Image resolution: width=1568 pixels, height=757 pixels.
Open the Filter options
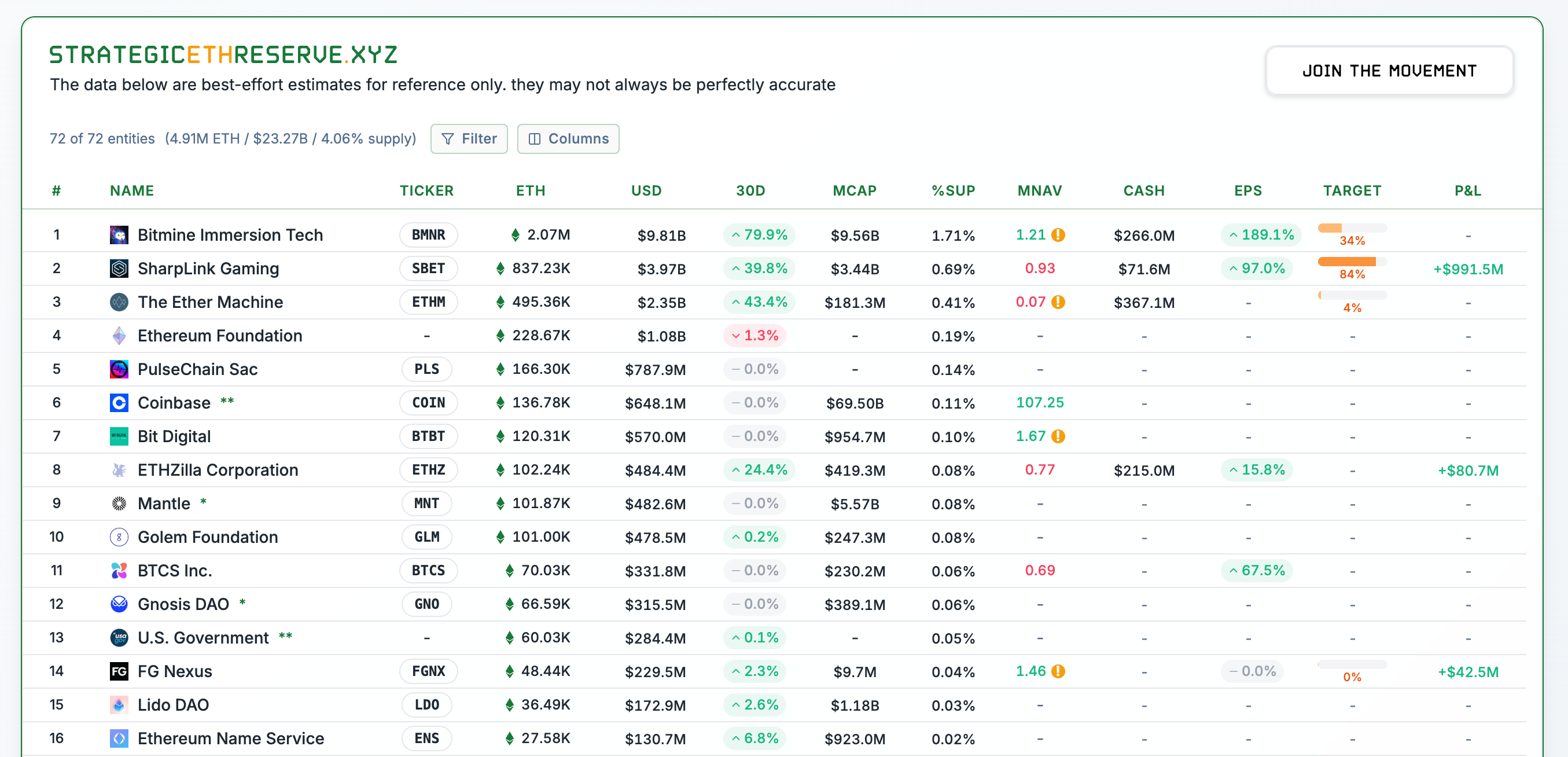(469, 139)
